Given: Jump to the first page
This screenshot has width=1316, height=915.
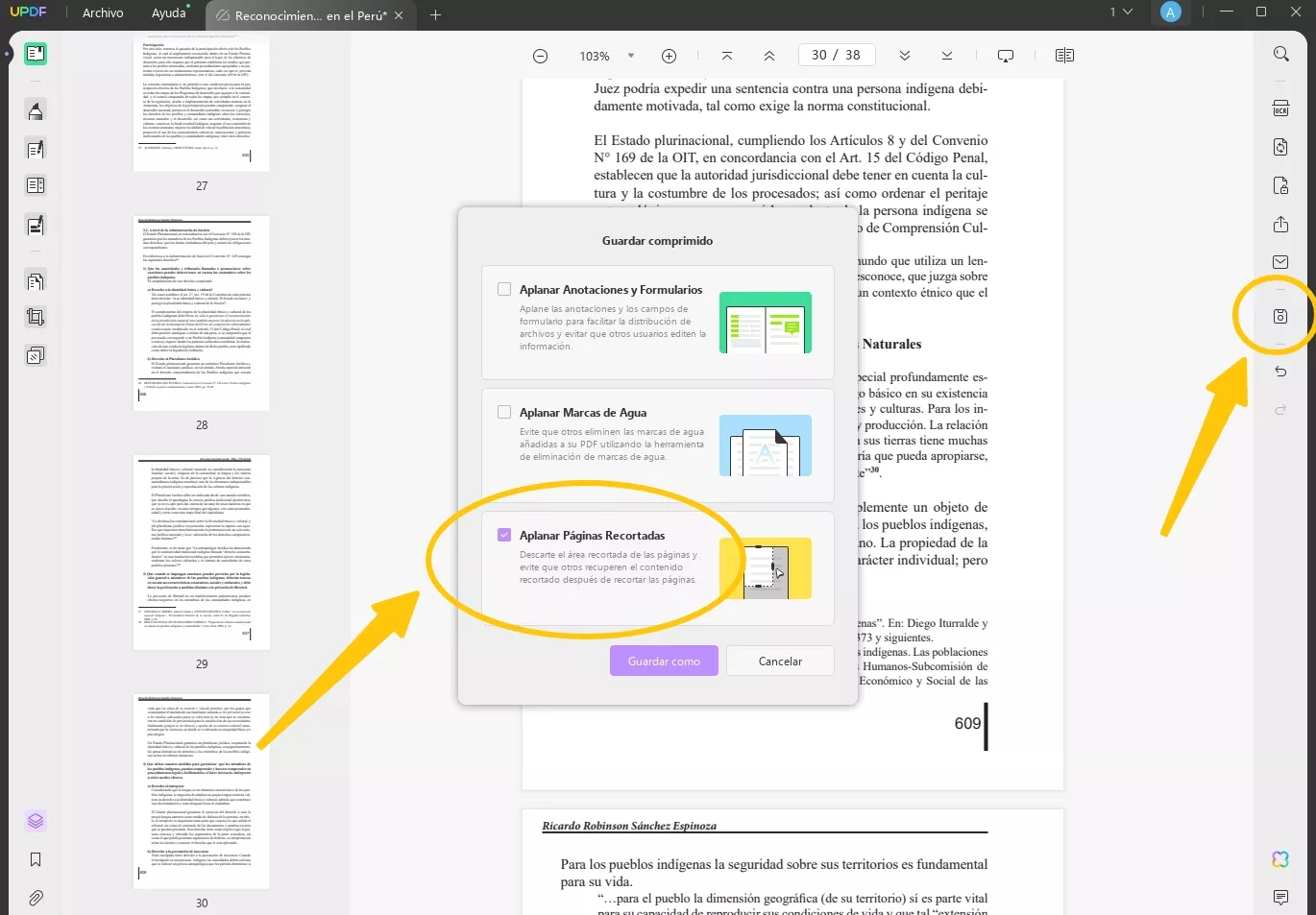Looking at the screenshot, I should point(727,56).
